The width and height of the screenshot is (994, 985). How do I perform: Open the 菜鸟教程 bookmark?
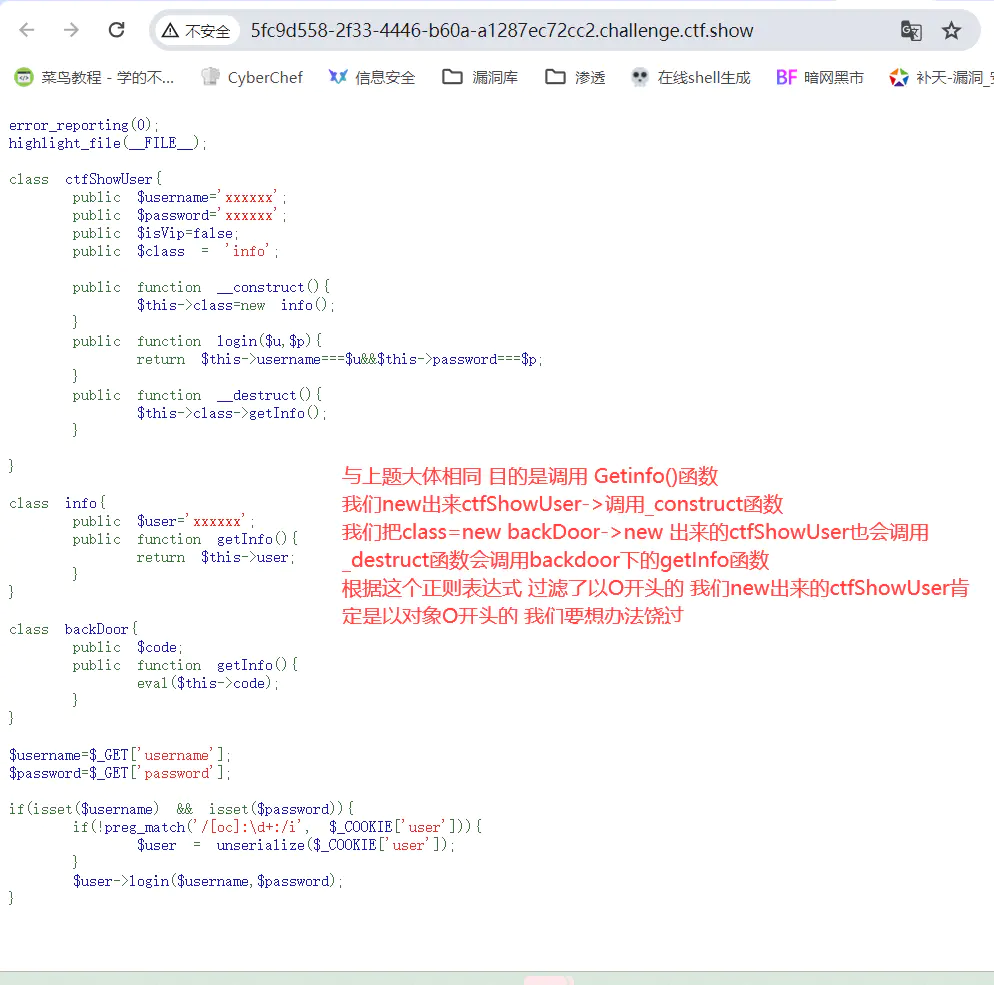(94, 77)
